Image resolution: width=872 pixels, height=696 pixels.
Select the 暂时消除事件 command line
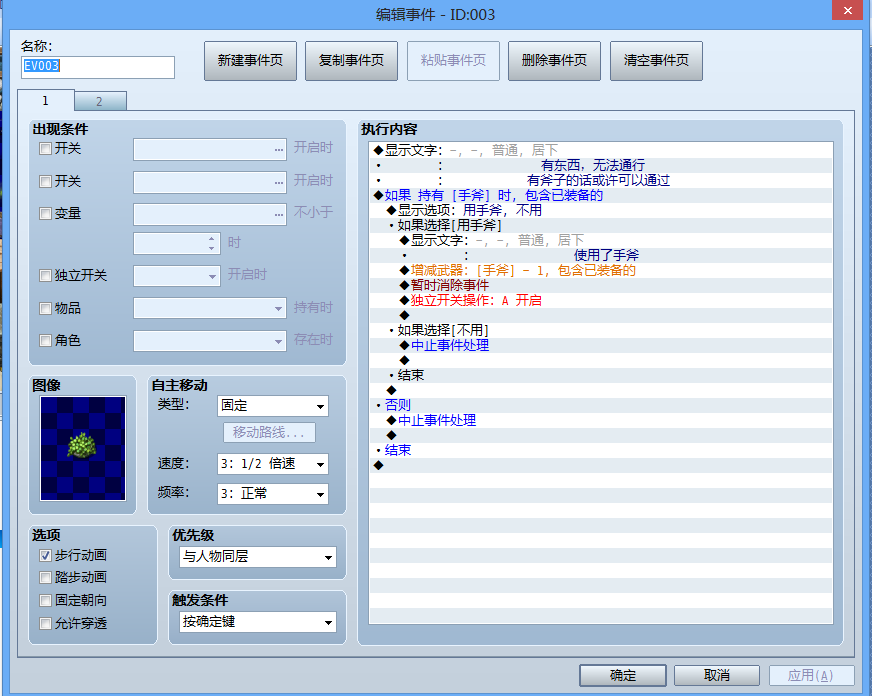pos(449,285)
